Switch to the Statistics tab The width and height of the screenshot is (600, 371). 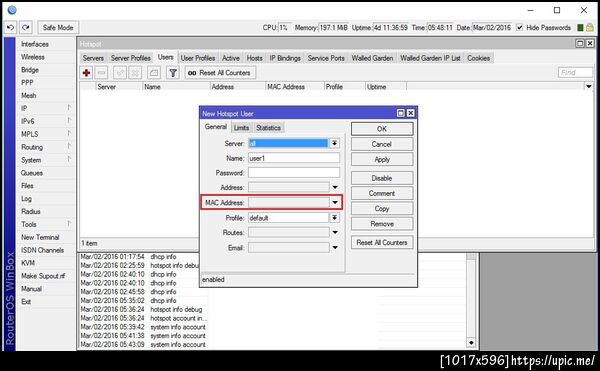[268, 128]
